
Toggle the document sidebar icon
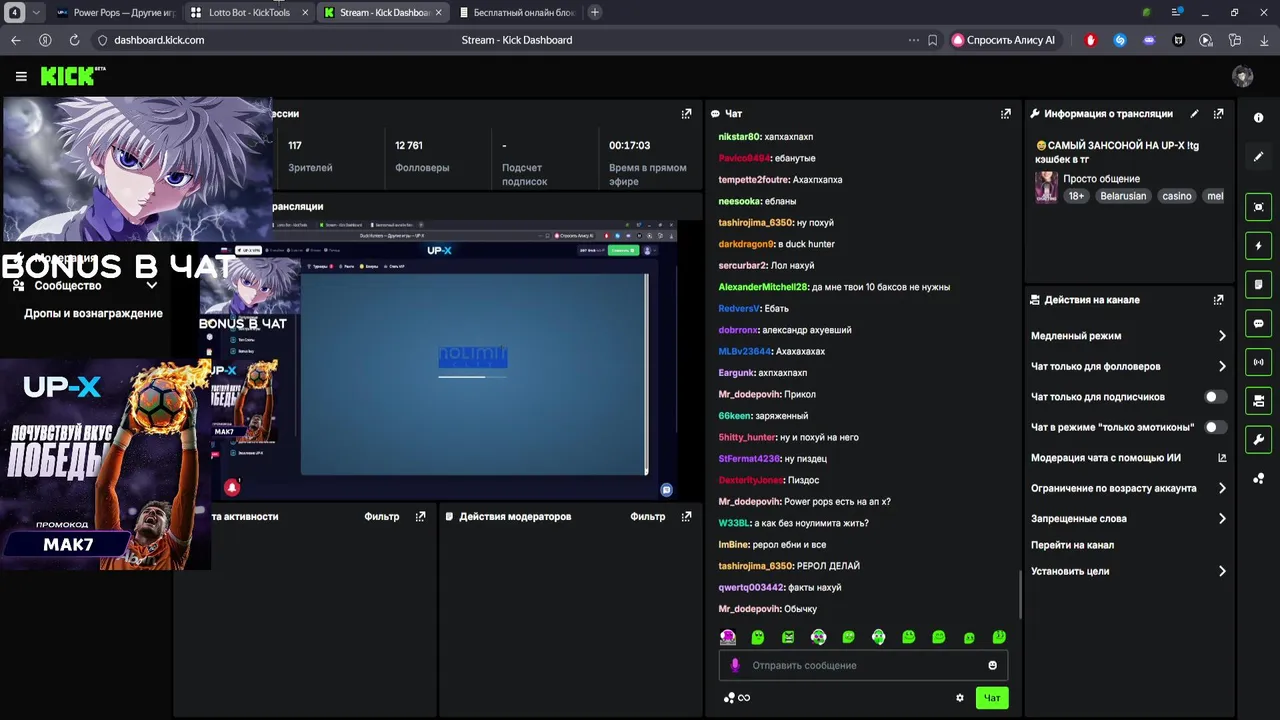coord(1258,285)
